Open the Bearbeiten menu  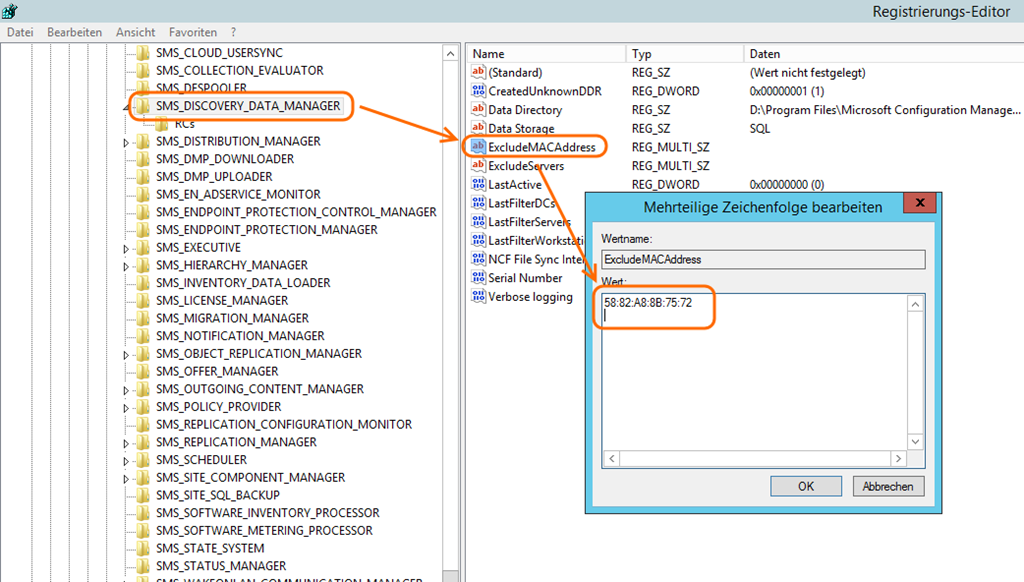74,32
